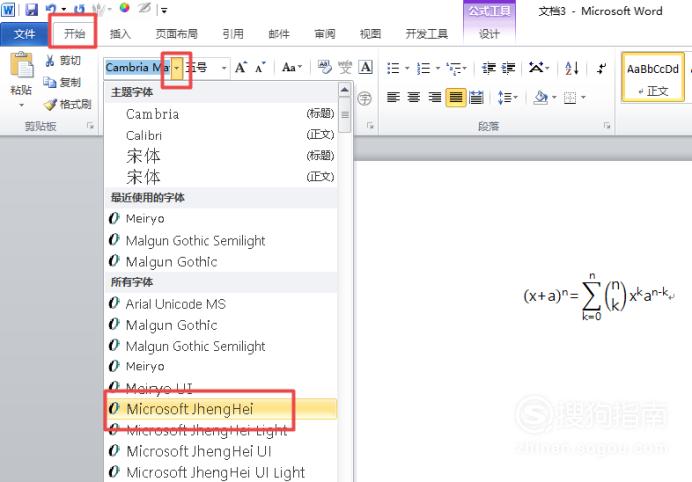The width and height of the screenshot is (692, 482).
Task: Open the 开发工具 (Developer) tab
Action: coord(426,34)
